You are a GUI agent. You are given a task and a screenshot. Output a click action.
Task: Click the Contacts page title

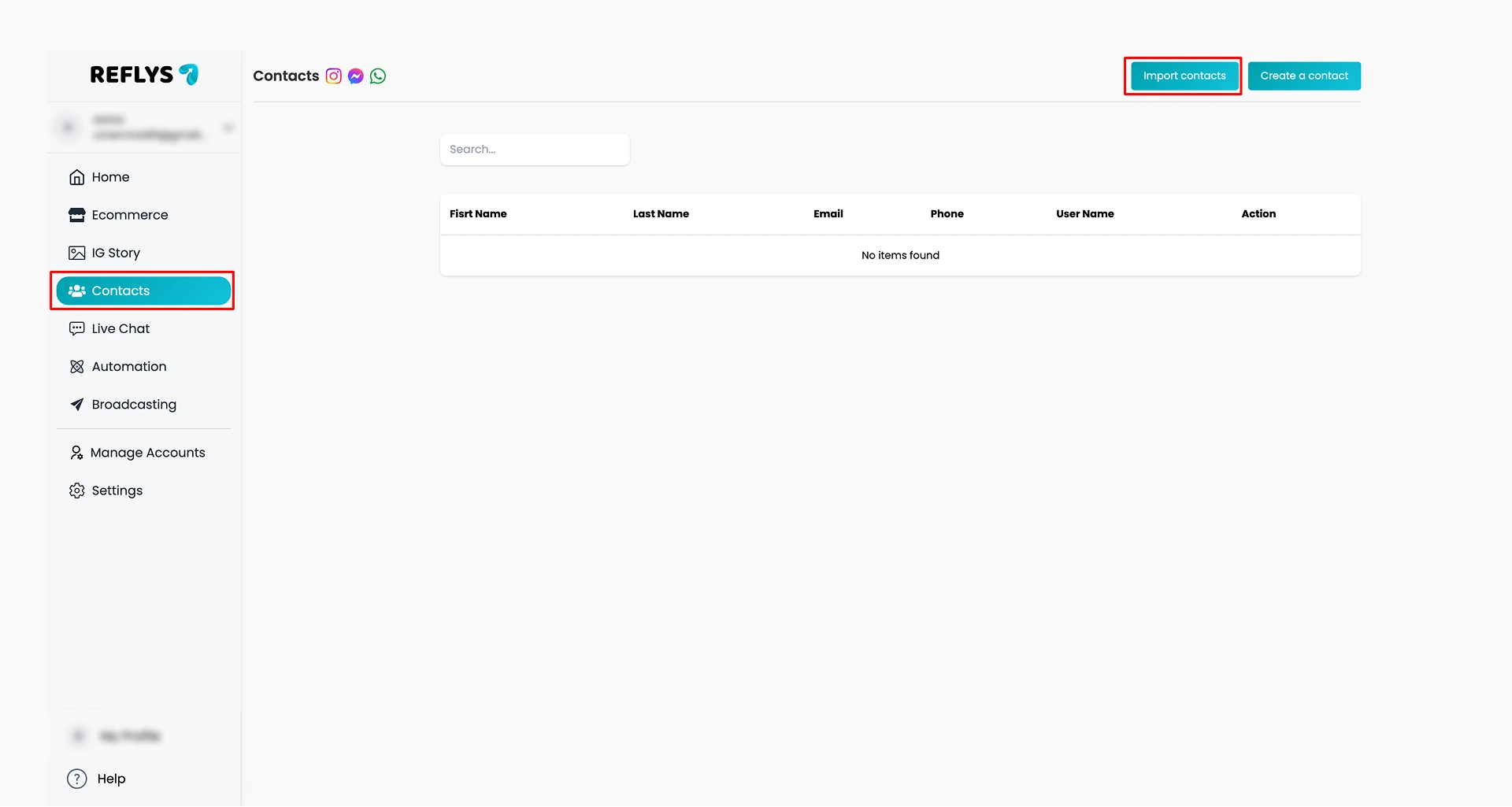click(x=286, y=76)
